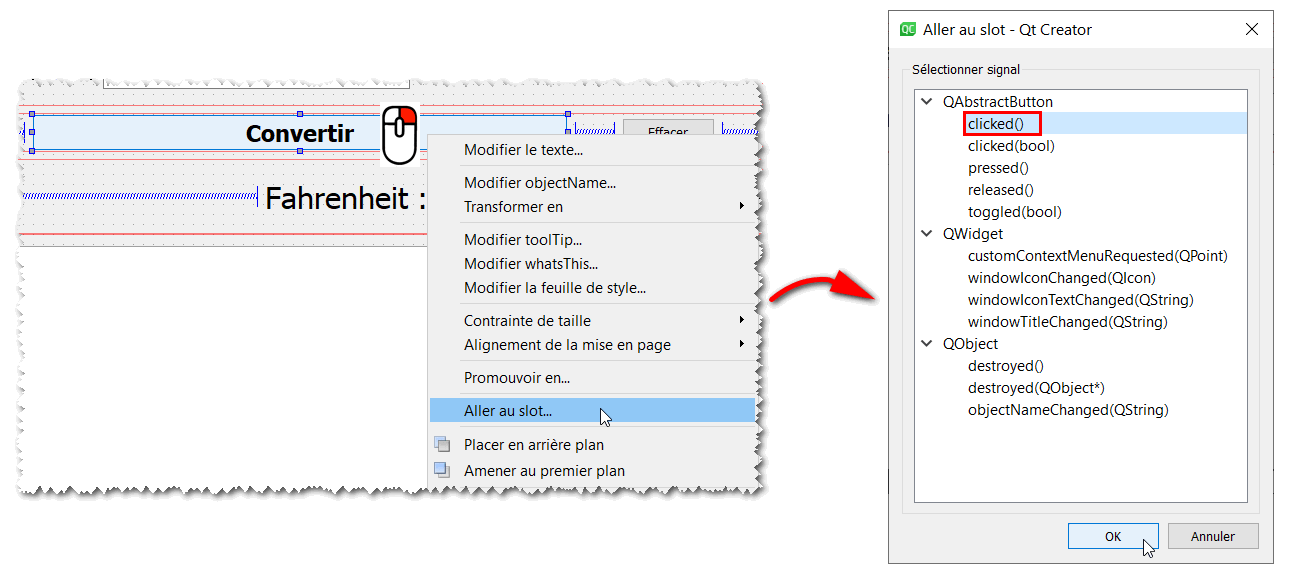Click the 'Placer en arrière plan' icon

[441, 444]
